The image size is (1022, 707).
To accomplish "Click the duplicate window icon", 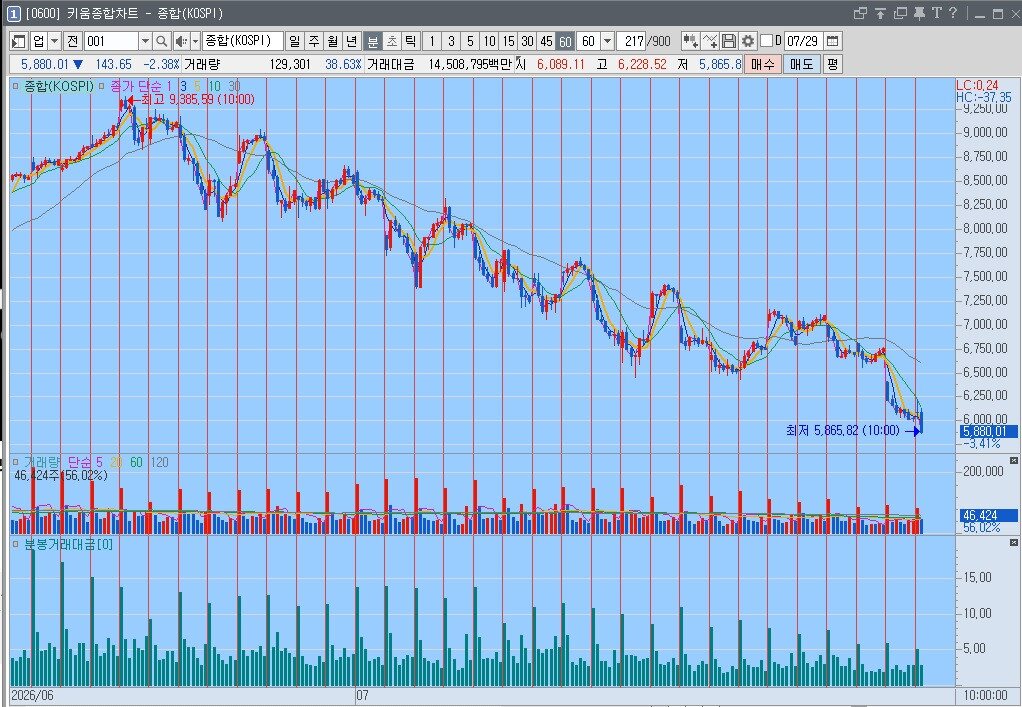I will pyautogui.click(x=900, y=13).
